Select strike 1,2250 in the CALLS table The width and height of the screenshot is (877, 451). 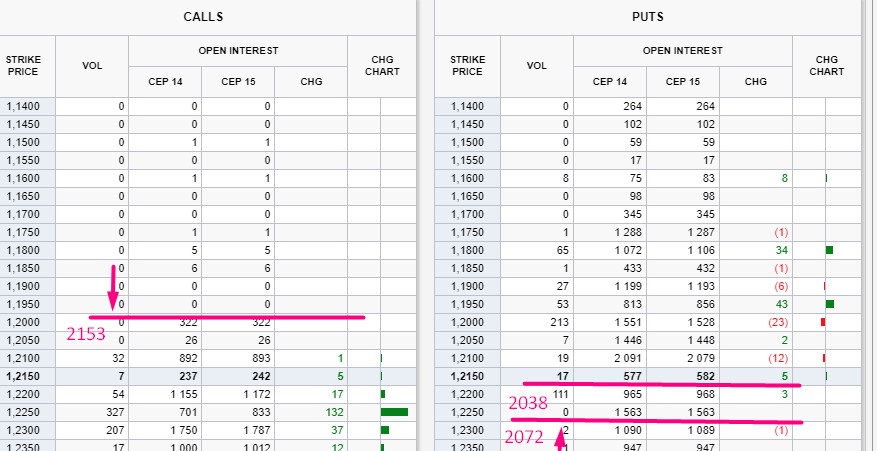(x=23, y=412)
